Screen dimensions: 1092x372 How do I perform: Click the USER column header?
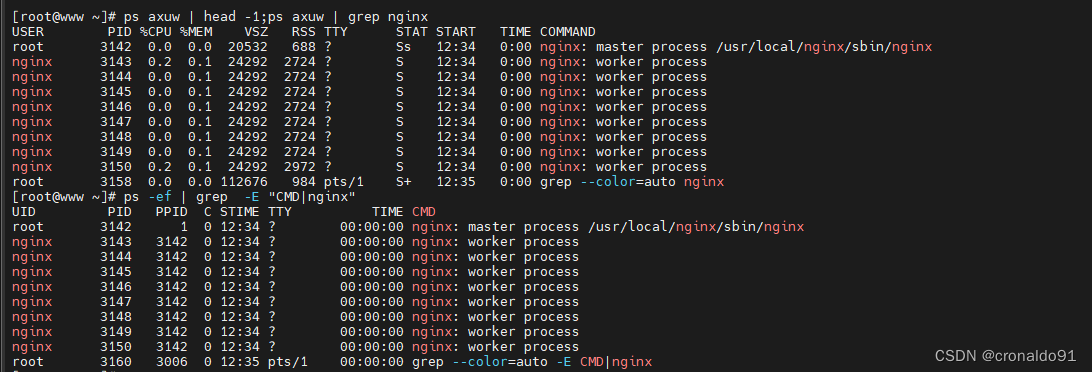pos(28,32)
